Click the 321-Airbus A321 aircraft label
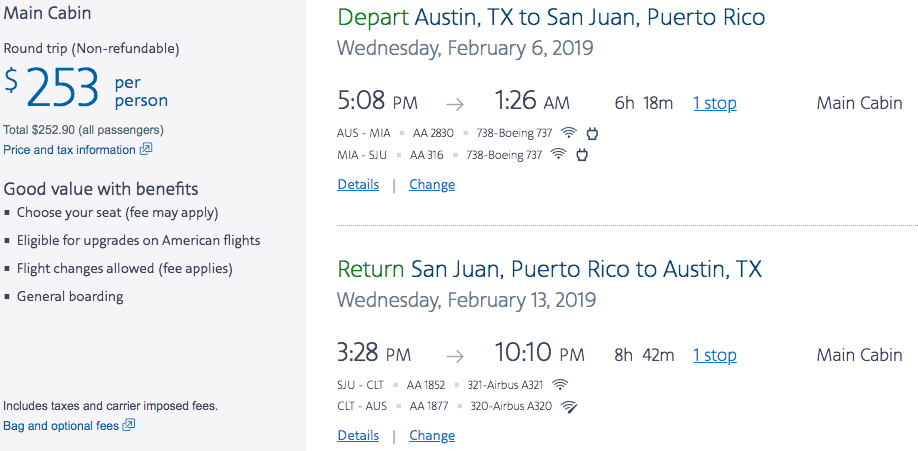The image size is (918, 451). point(503,384)
